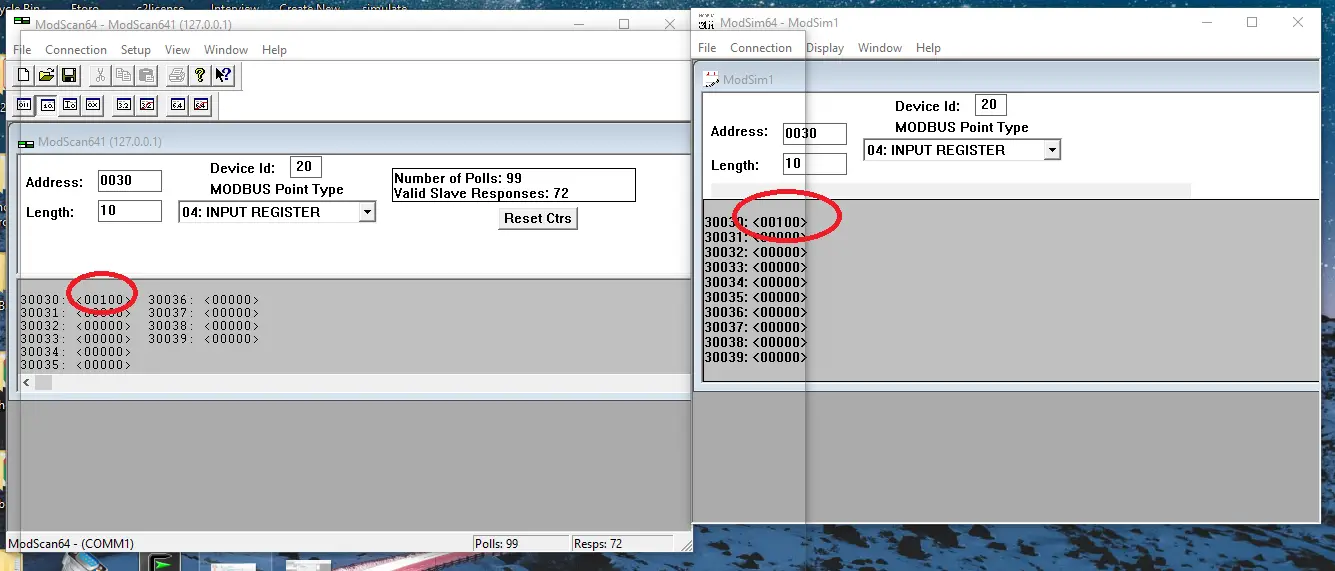Click ModScan641 child window document icon
Viewport: 1335px width, 571px height.
point(26,142)
